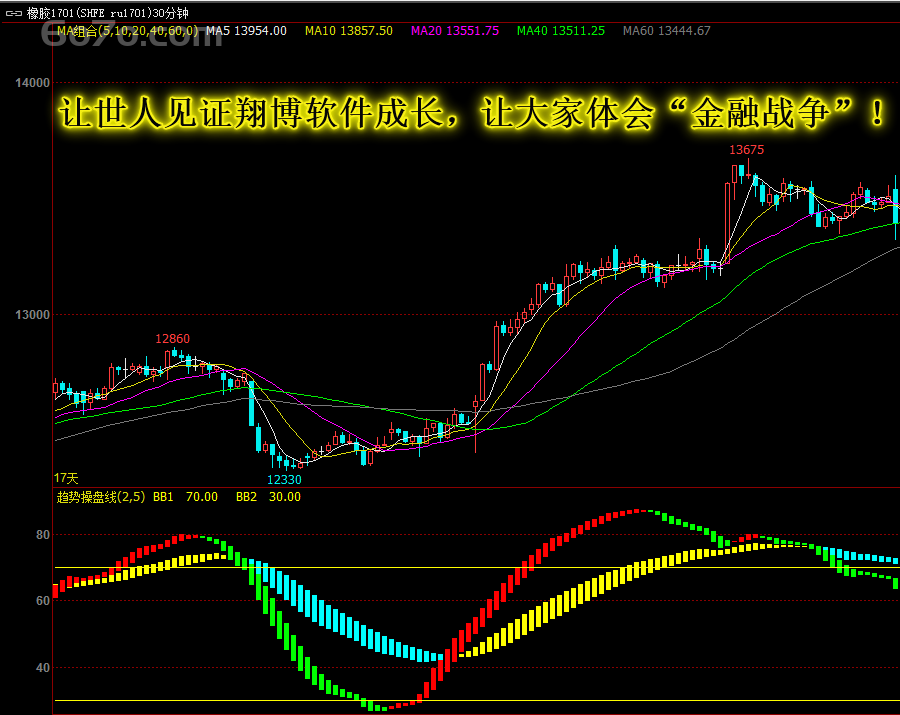Image resolution: width=900 pixels, height=715 pixels.
Task: Select the MA40 13511.25 value
Action: coord(561,31)
